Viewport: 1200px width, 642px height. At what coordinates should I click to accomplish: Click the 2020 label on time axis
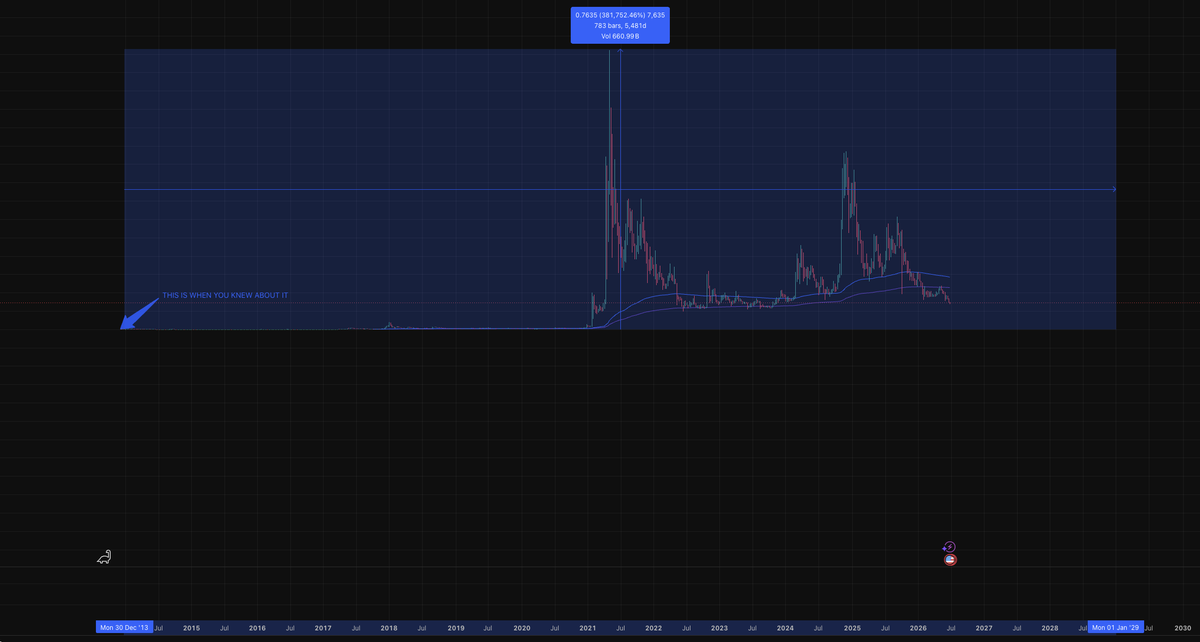(522, 628)
